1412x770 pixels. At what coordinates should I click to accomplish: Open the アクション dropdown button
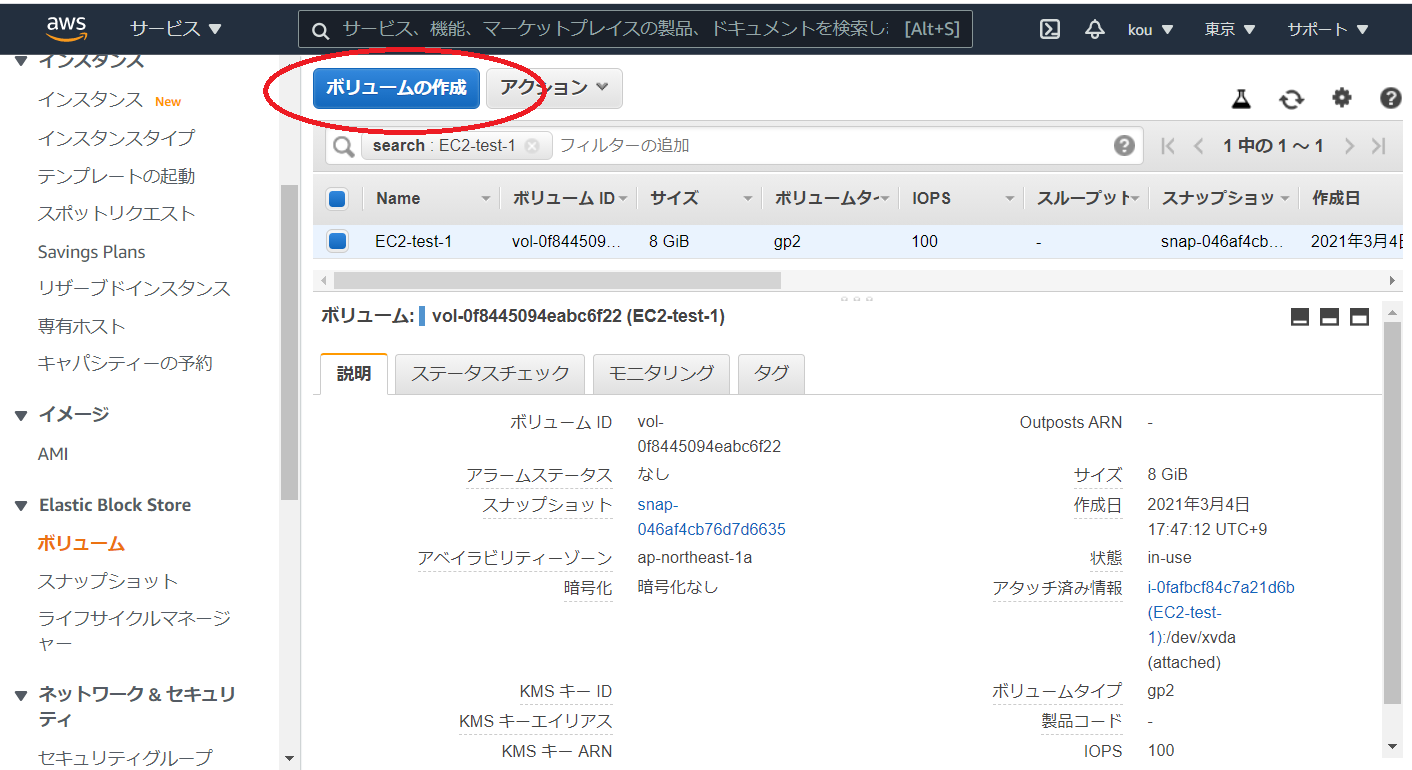[x=554, y=88]
